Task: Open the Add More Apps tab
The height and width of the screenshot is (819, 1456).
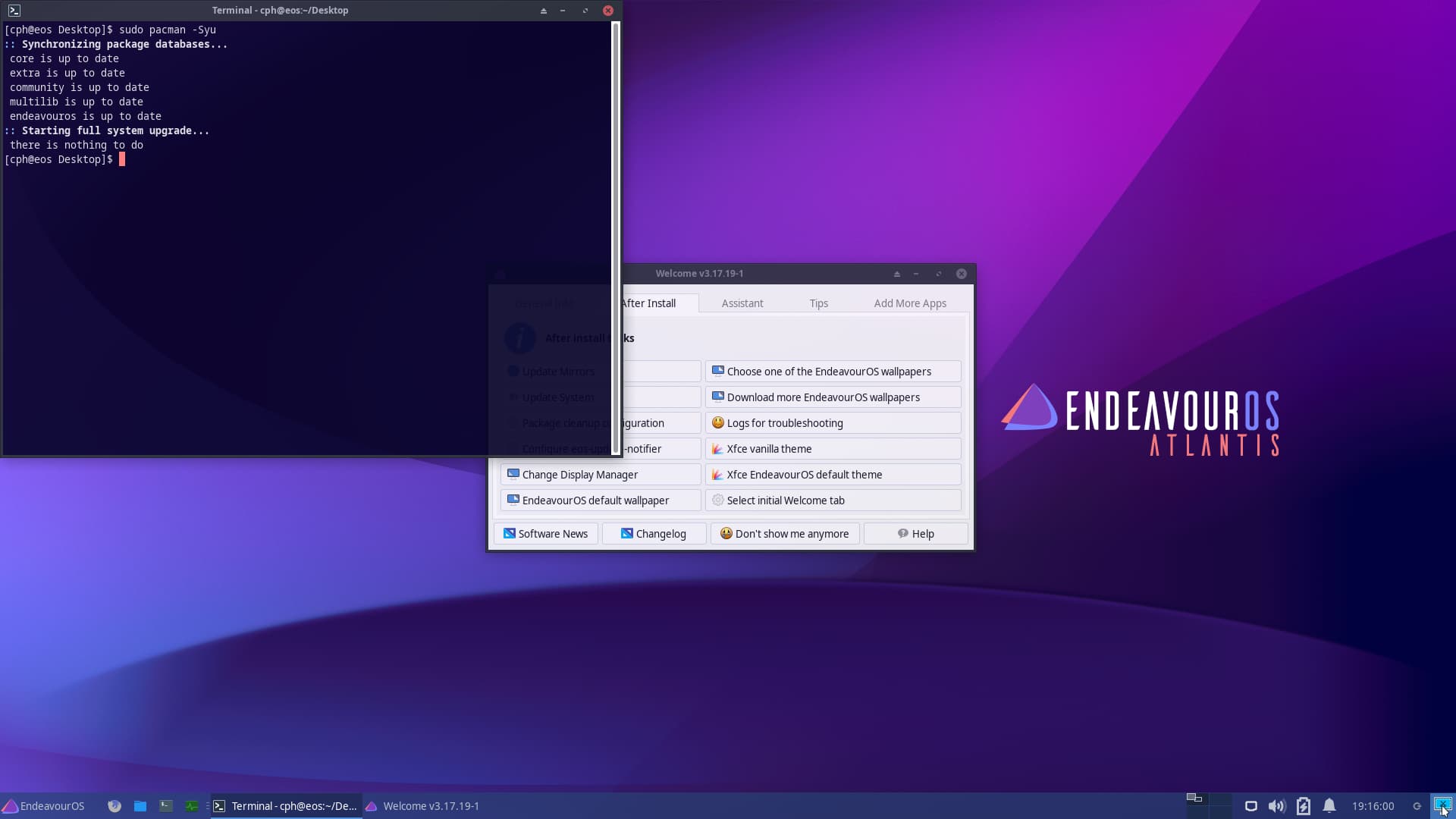Action: point(910,303)
